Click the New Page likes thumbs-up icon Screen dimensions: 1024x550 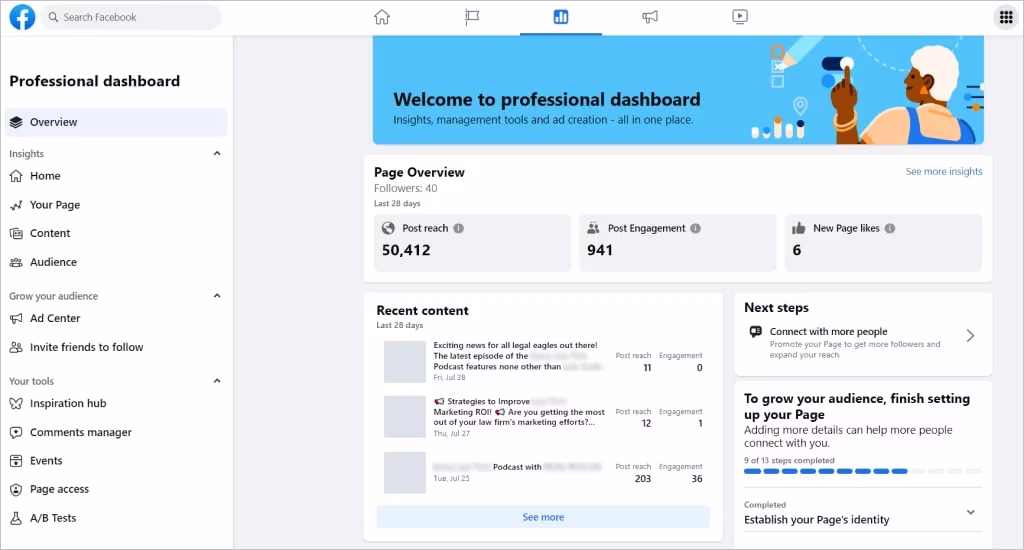(798, 228)
